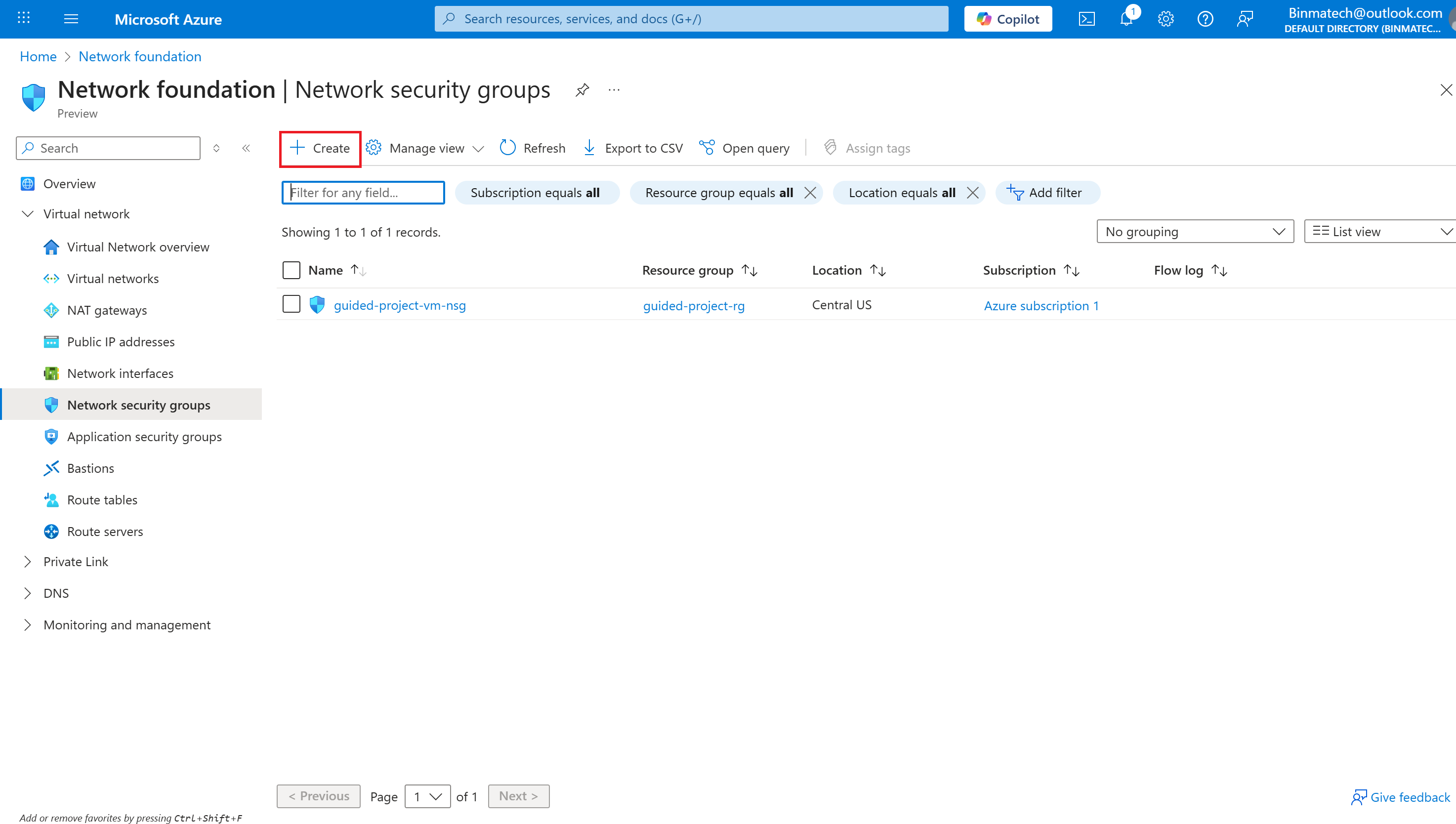Open the No grouping dropdown

point(1195,232)
